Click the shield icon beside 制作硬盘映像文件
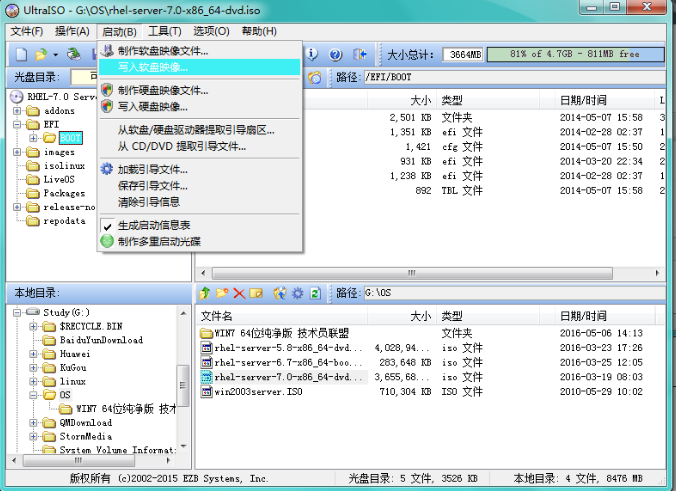Image resolution: width=676 pixels, height=491 pixels. tap(107, 90)
